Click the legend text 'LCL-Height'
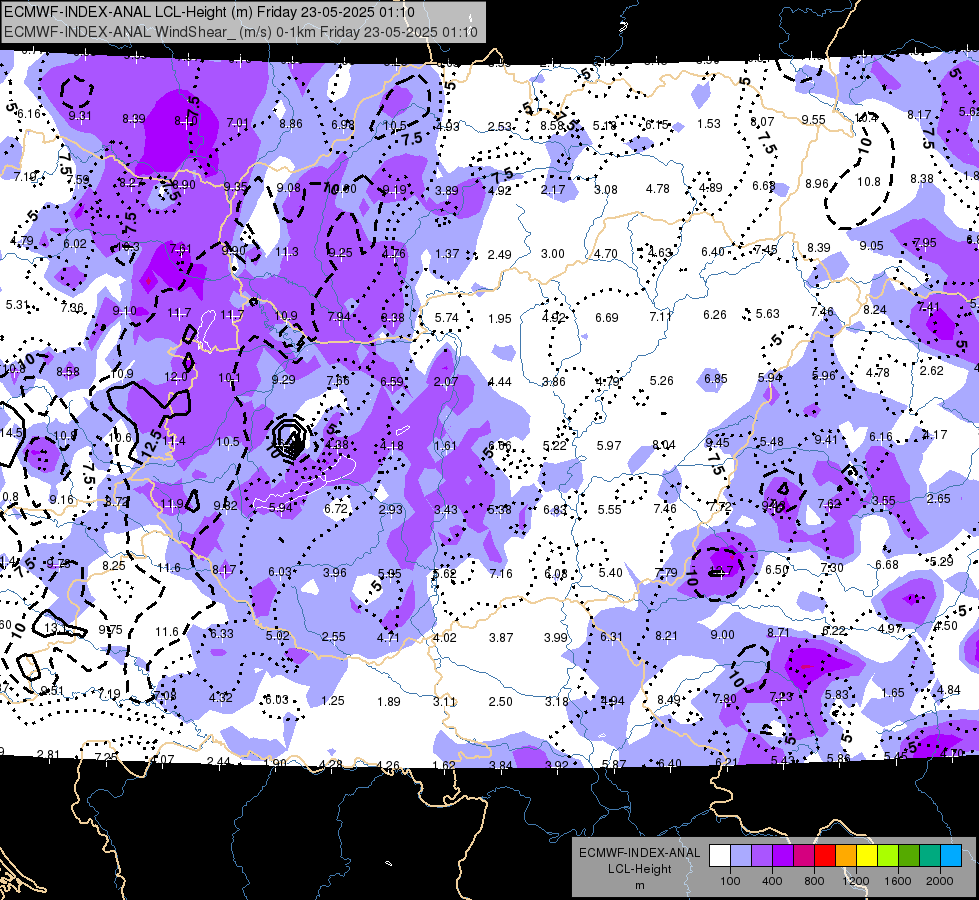This screenshot has height=900, width=979. [639, 869]
